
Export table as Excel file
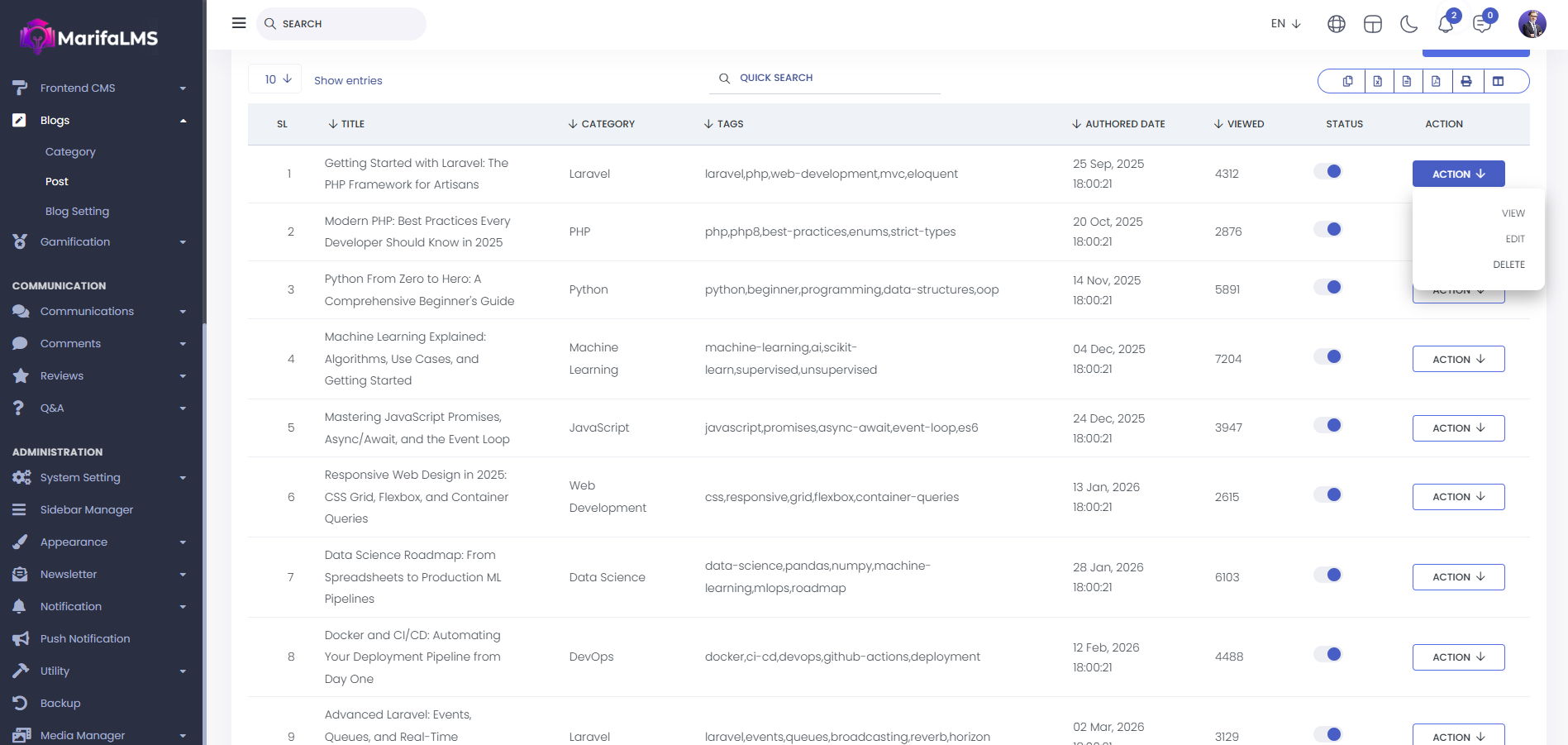point(1378,81)
